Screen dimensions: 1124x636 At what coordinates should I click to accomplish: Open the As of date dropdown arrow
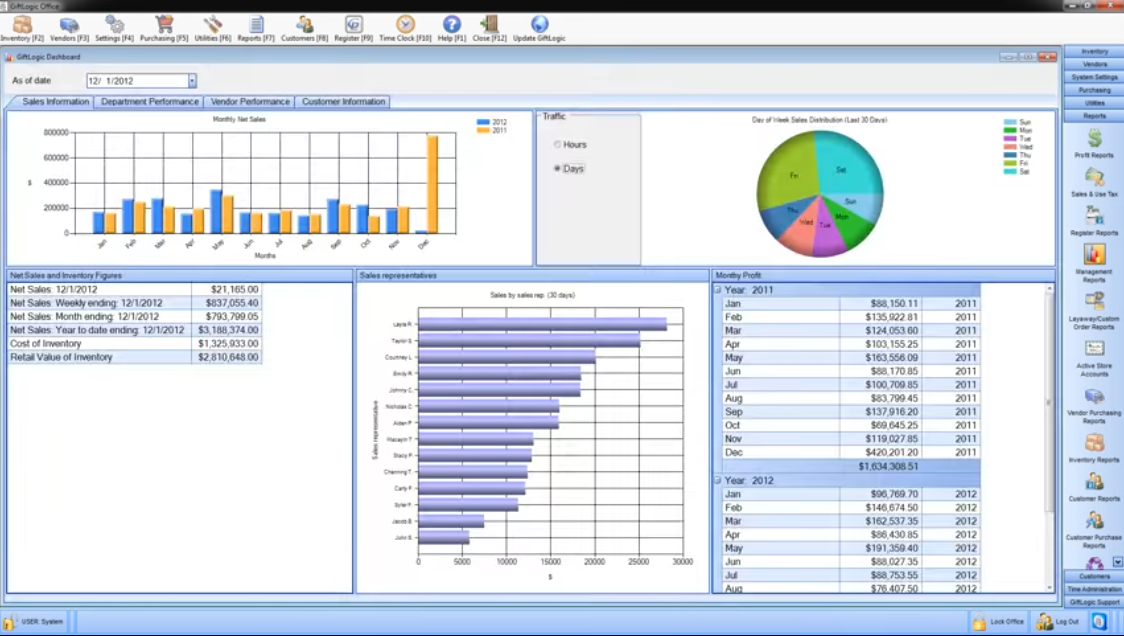click(192, 81)
